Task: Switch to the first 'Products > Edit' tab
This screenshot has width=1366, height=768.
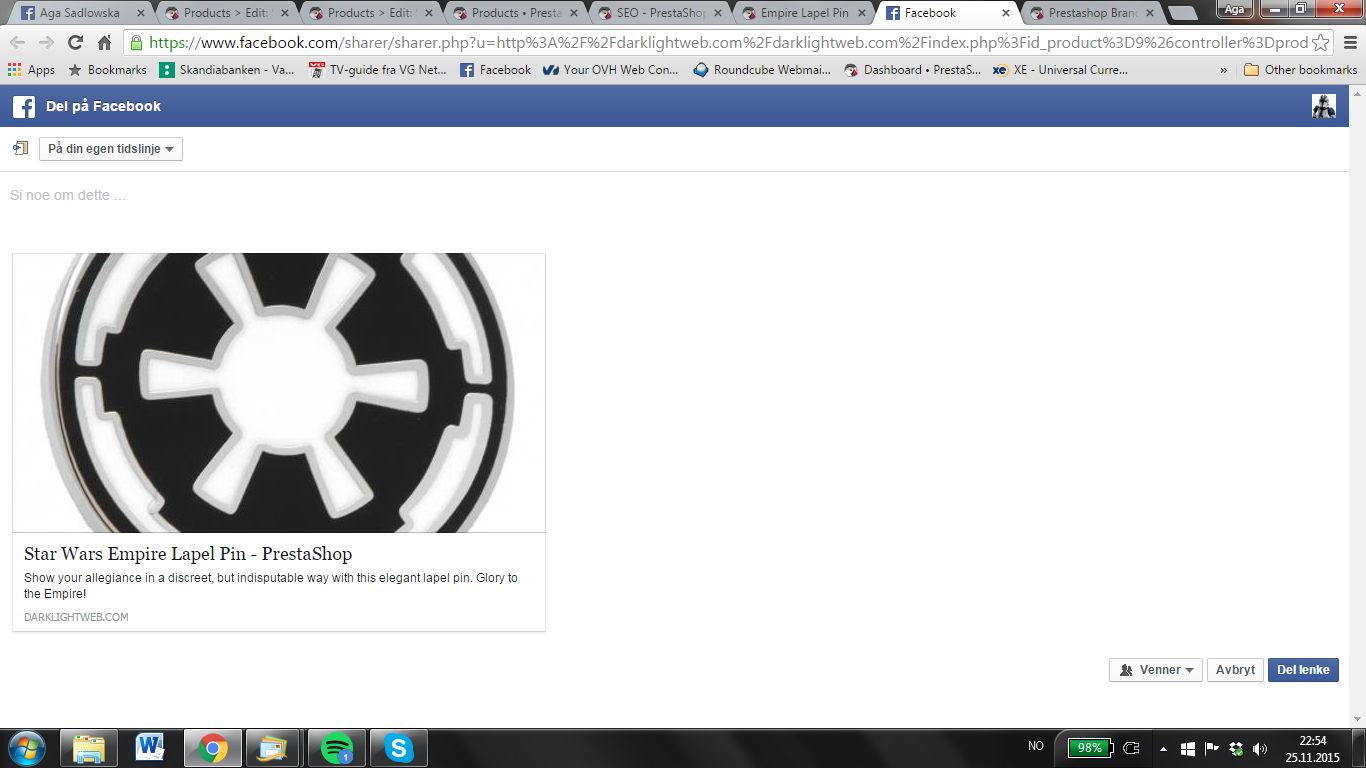Action: coord(228,13)
